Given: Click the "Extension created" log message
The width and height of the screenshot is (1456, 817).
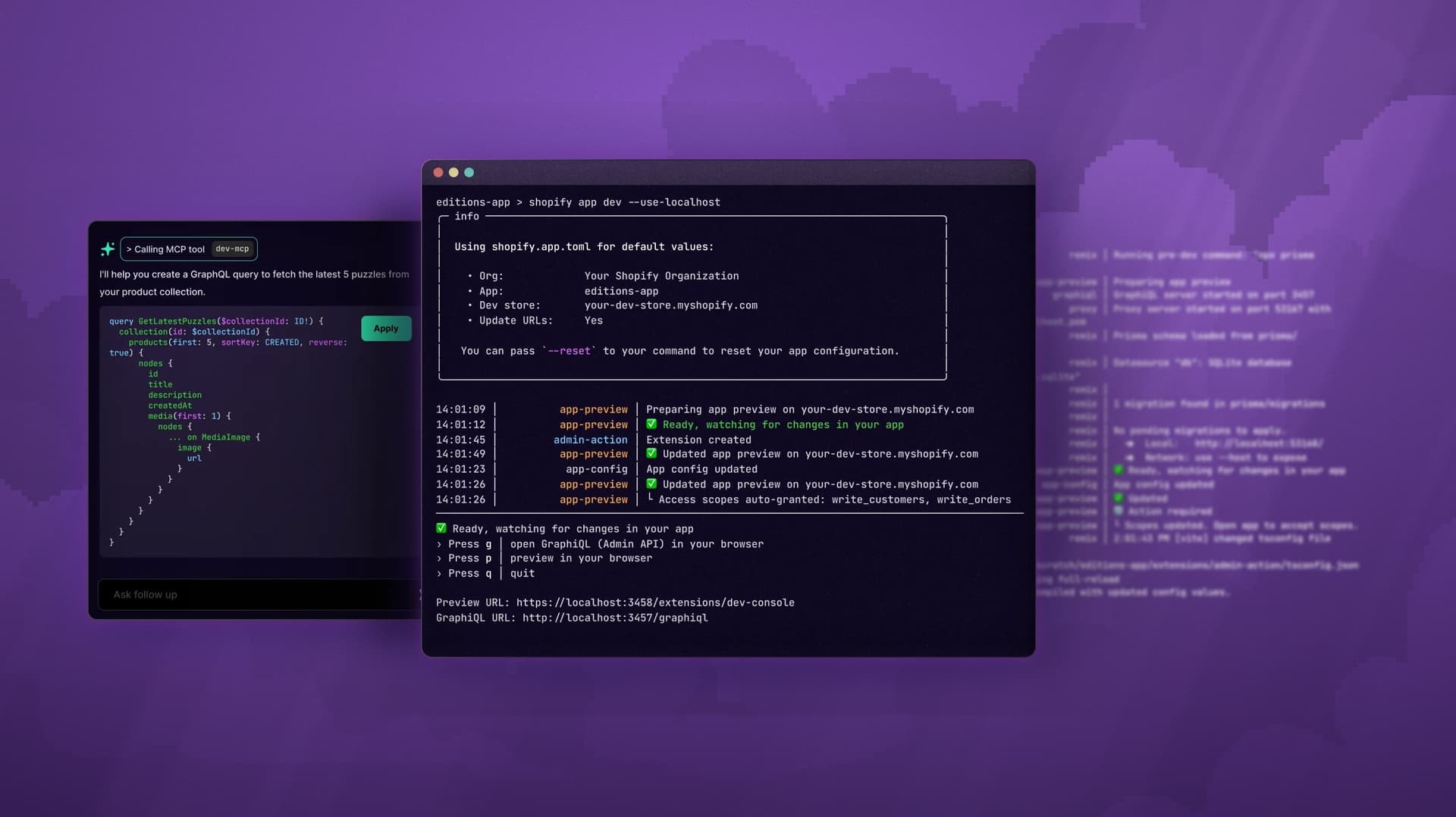Looking at the screenshot, I should coord(698,440).
